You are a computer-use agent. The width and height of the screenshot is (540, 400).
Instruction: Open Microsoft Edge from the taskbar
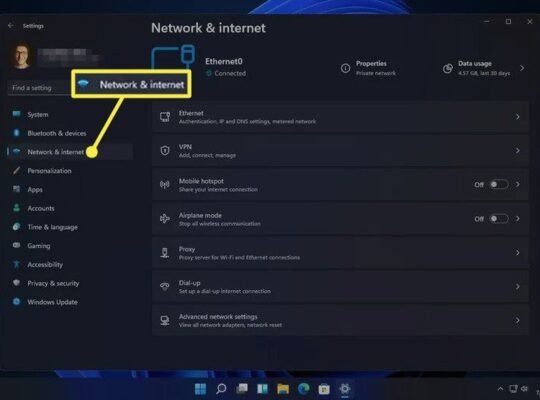[303, 389]
